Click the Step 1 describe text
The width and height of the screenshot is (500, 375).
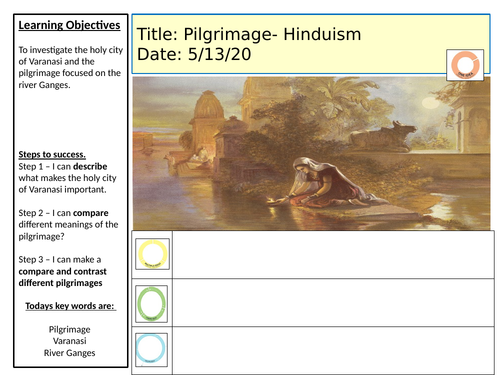67,178
